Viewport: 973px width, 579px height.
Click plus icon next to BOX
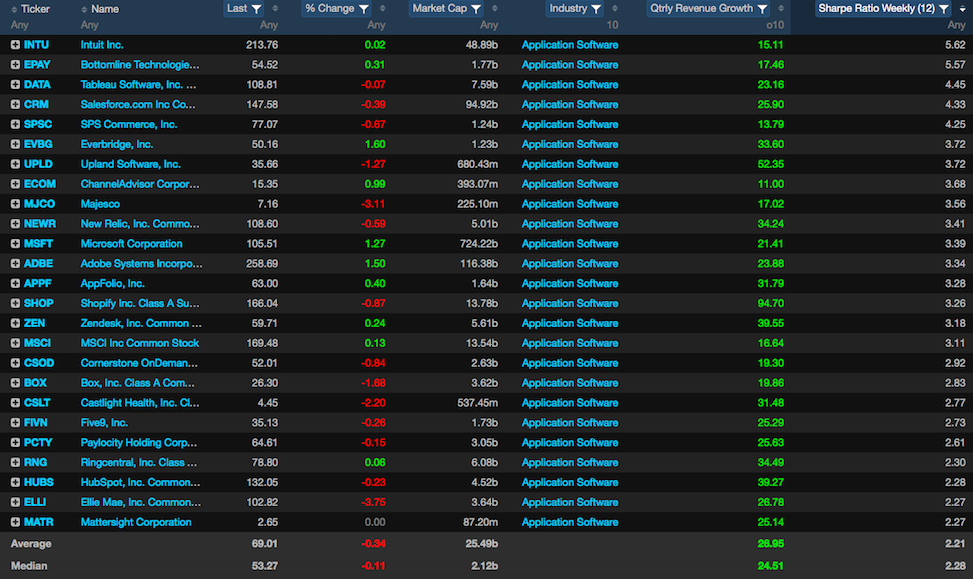point(15,383)
